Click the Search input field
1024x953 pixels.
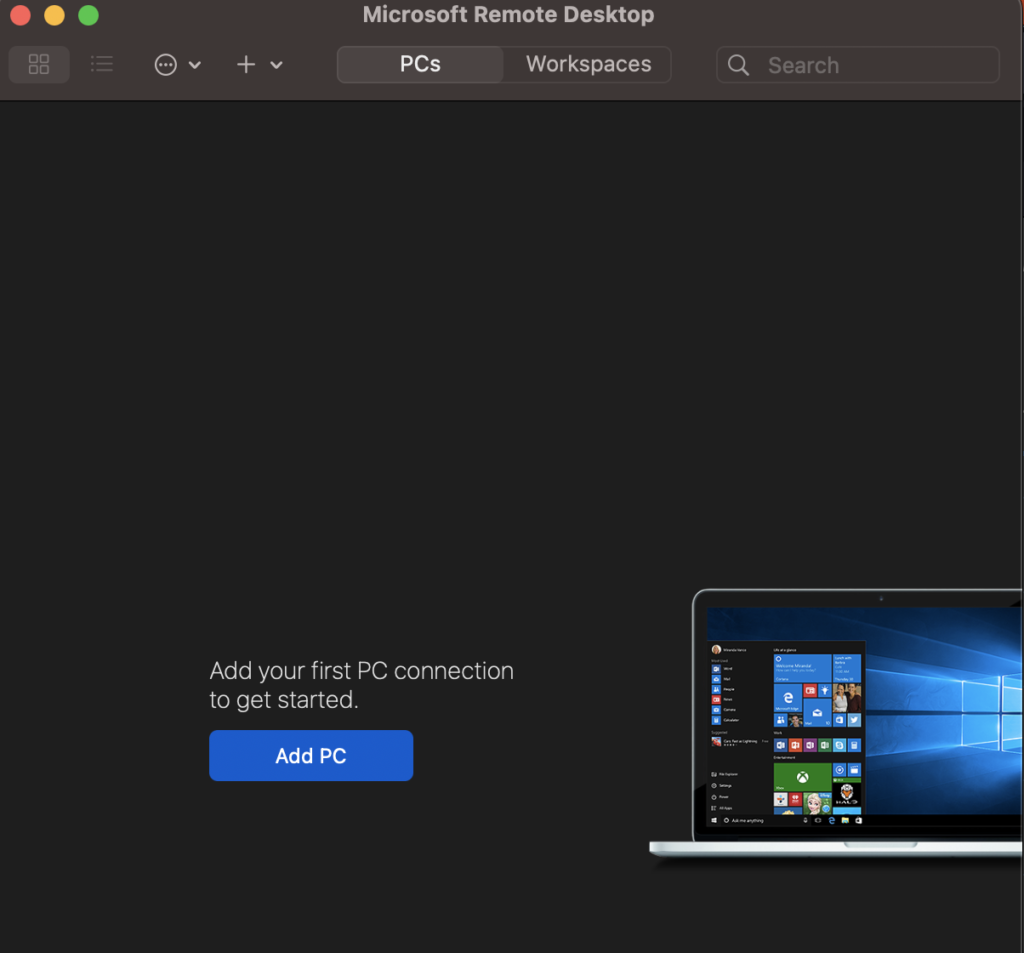click(857, 65)
